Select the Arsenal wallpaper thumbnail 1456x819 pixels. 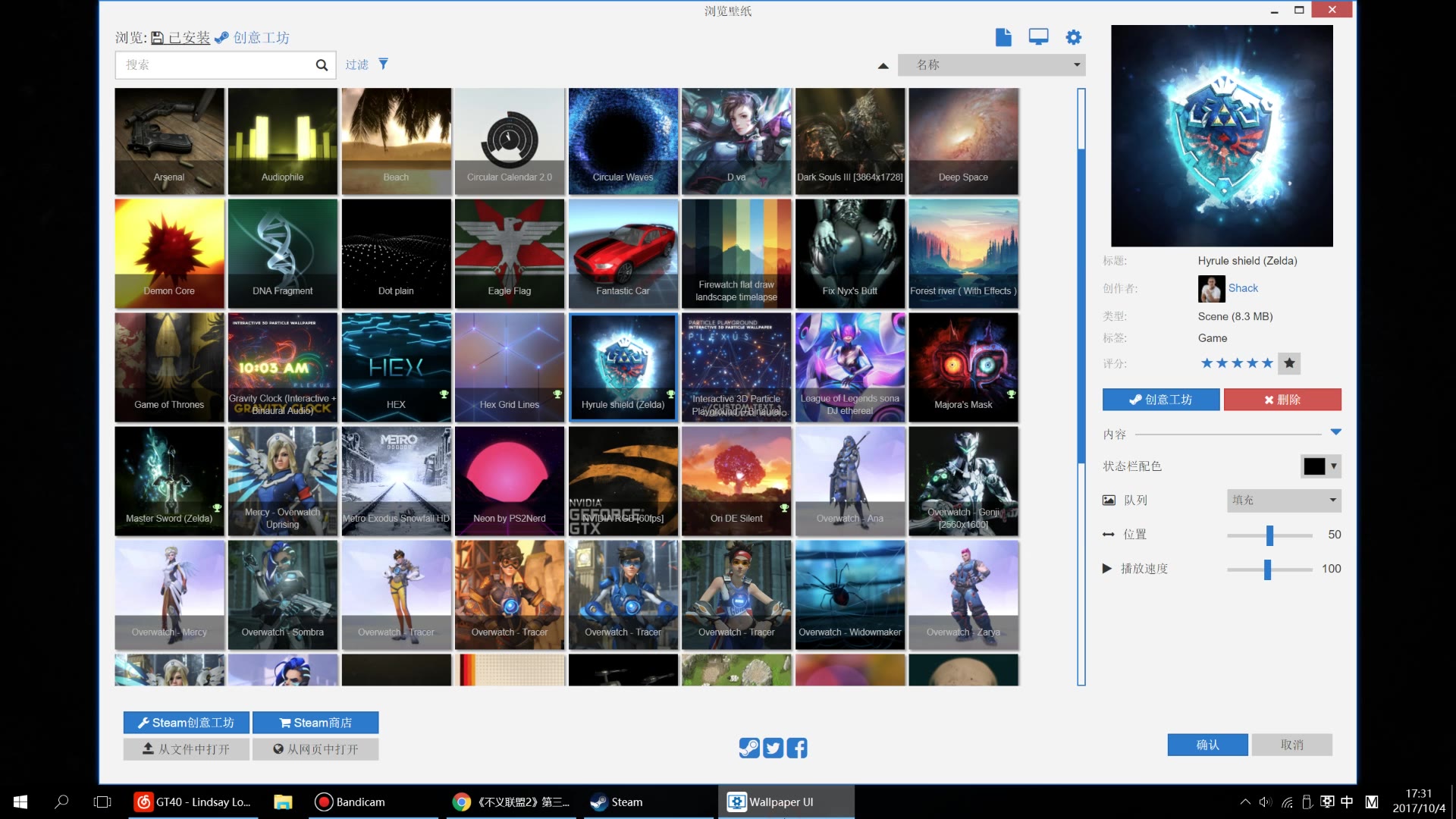coord(169,141)
